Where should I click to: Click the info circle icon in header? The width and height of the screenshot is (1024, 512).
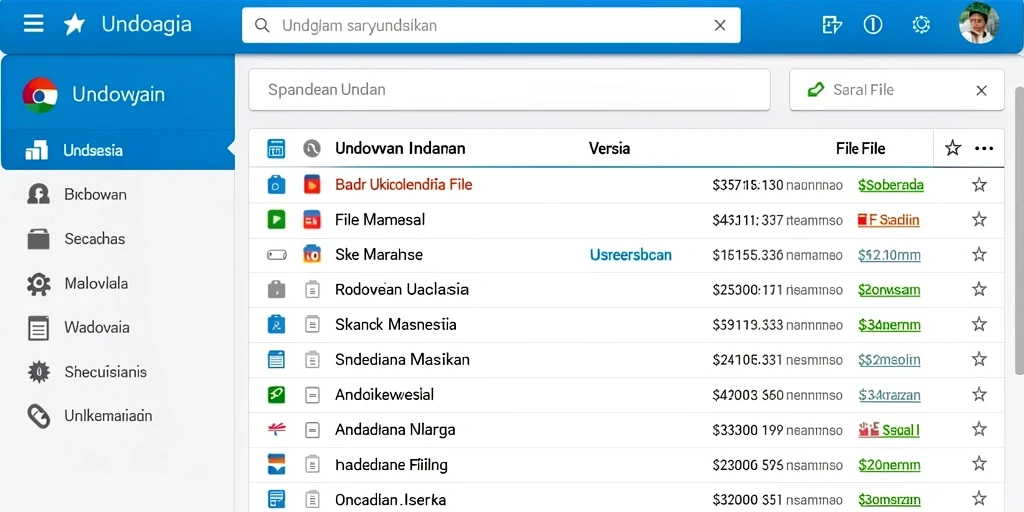tap(873, 25)
